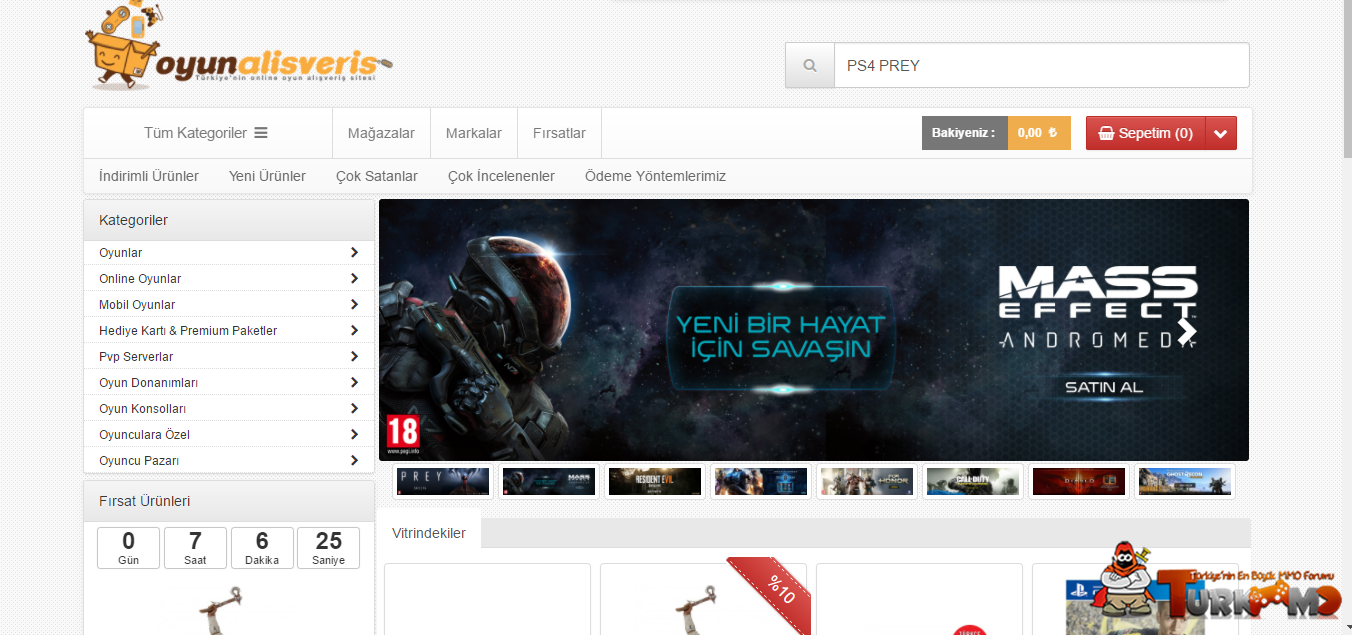Click the Oyun Konsolları category label

pyautogui.click(x=143, y=409)
